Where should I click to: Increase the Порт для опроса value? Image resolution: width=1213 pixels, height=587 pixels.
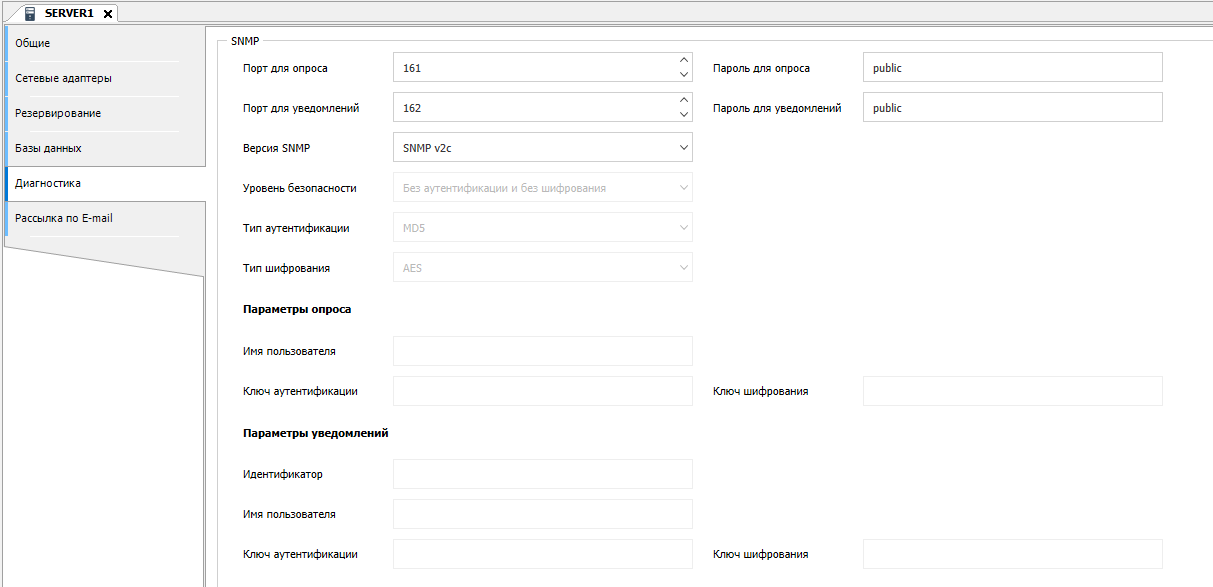684,61
